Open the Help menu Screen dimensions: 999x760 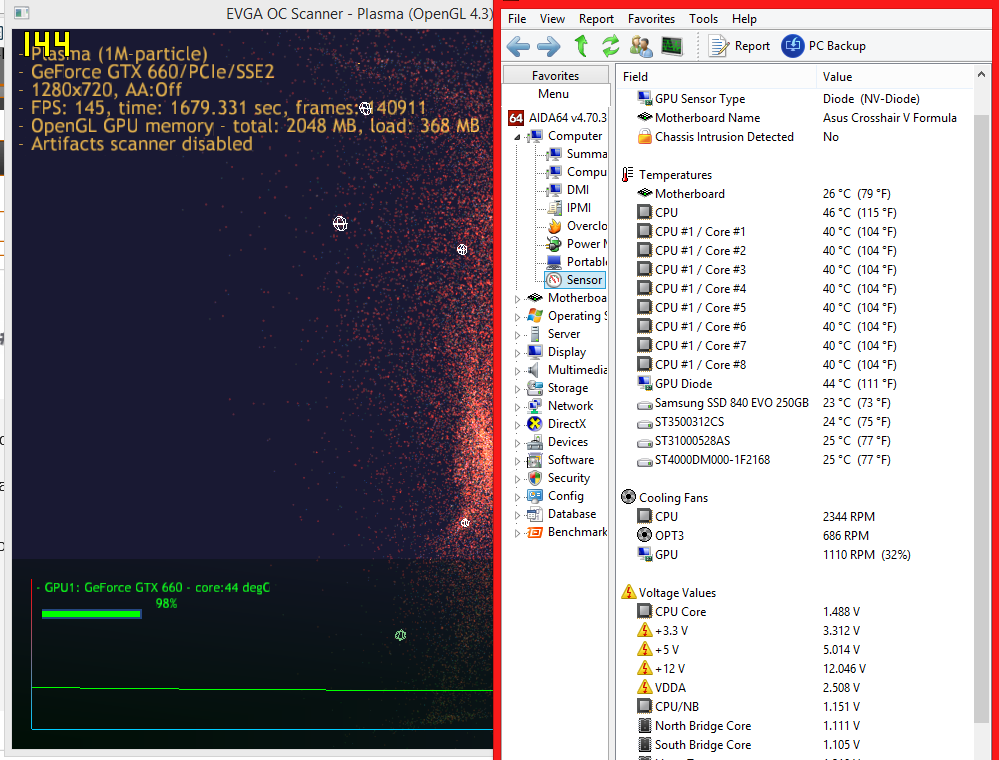click(744, 19)
